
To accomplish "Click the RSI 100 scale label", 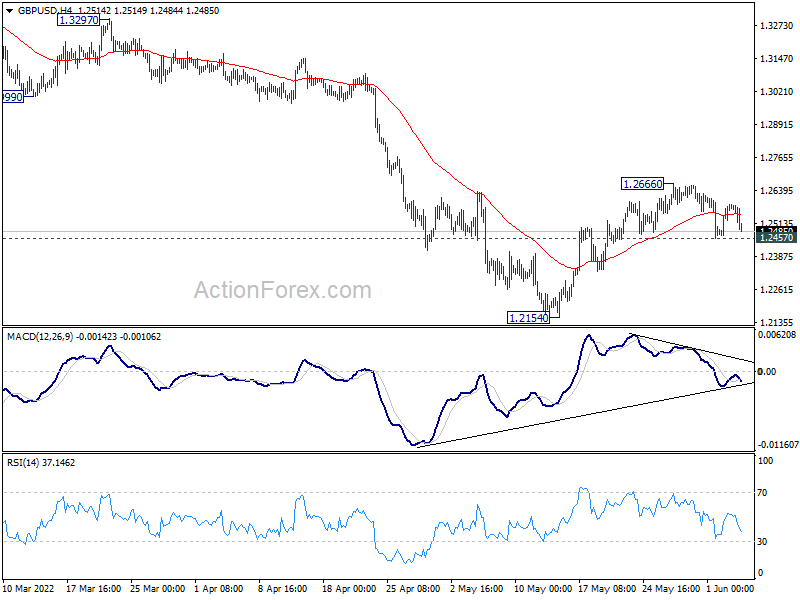I will 765,461.
